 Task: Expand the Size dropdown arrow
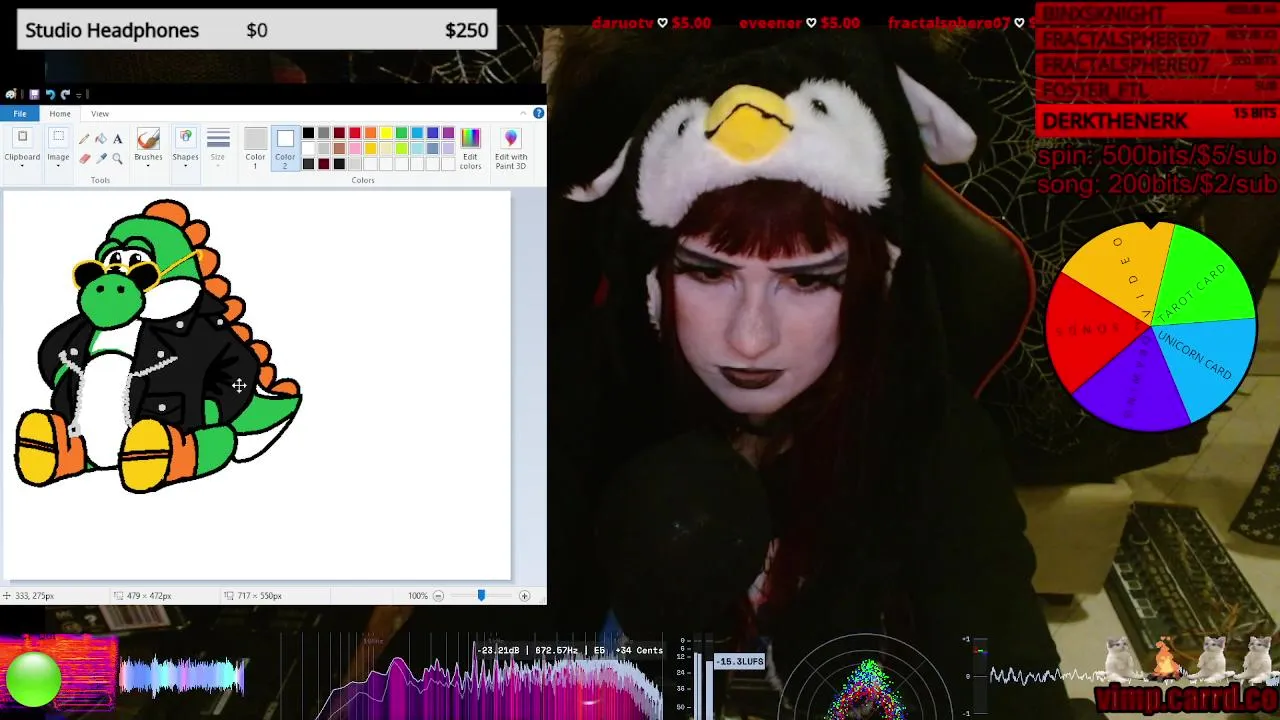point(218,166)
